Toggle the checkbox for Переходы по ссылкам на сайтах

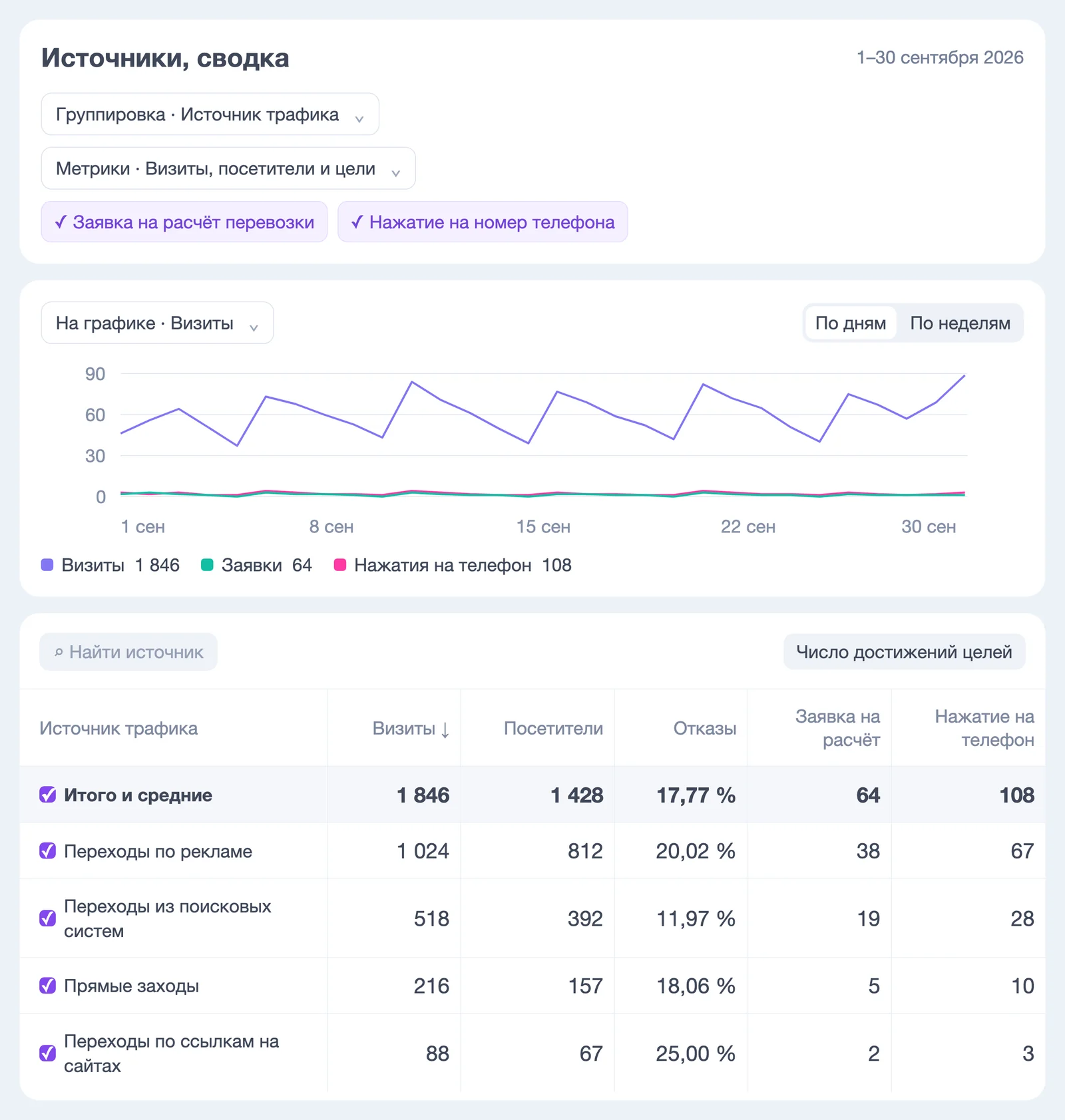[48, 1053]
